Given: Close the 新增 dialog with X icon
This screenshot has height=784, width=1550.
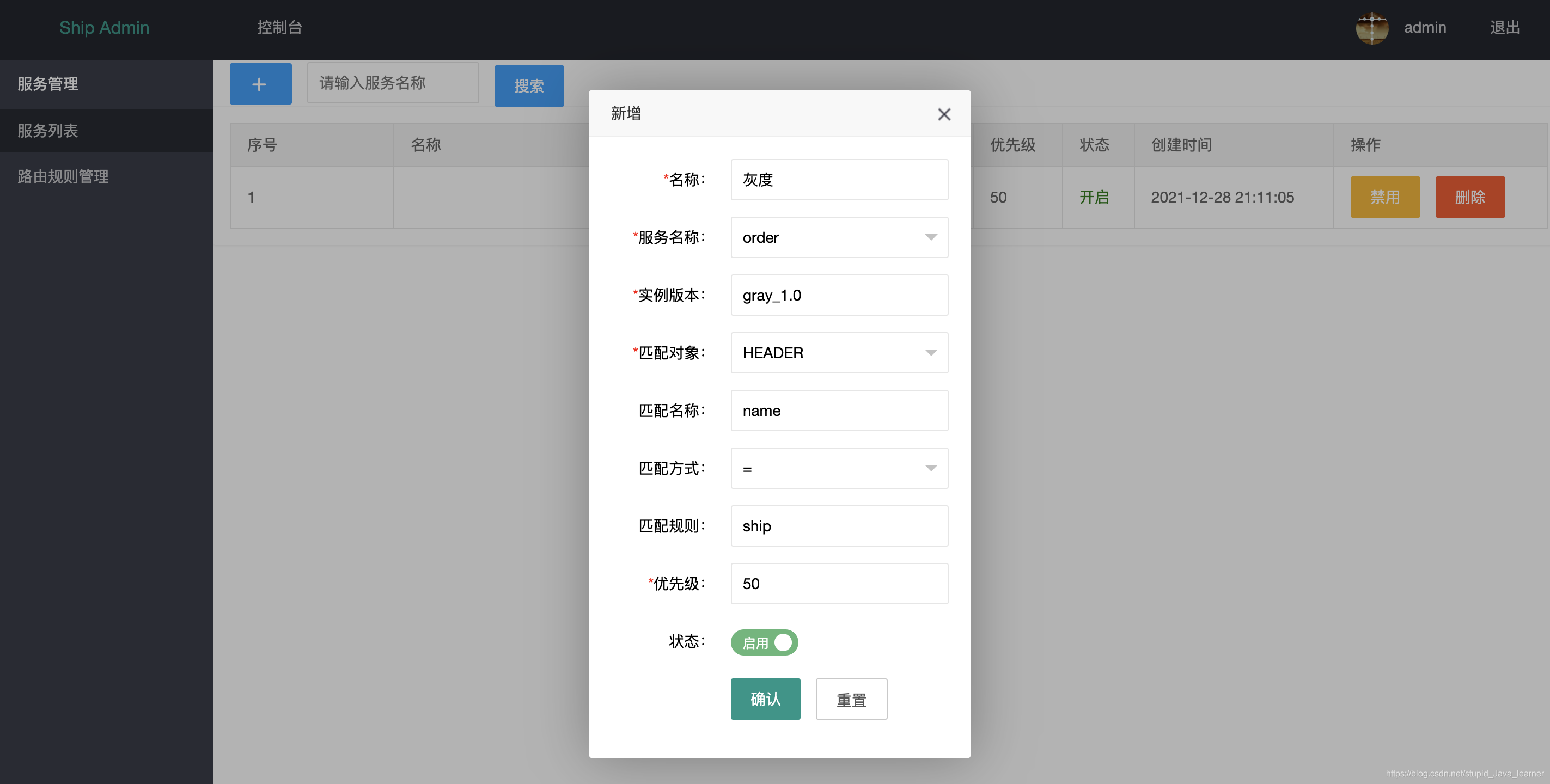Looking at the screenshot, I should click(x=943, y=114).
